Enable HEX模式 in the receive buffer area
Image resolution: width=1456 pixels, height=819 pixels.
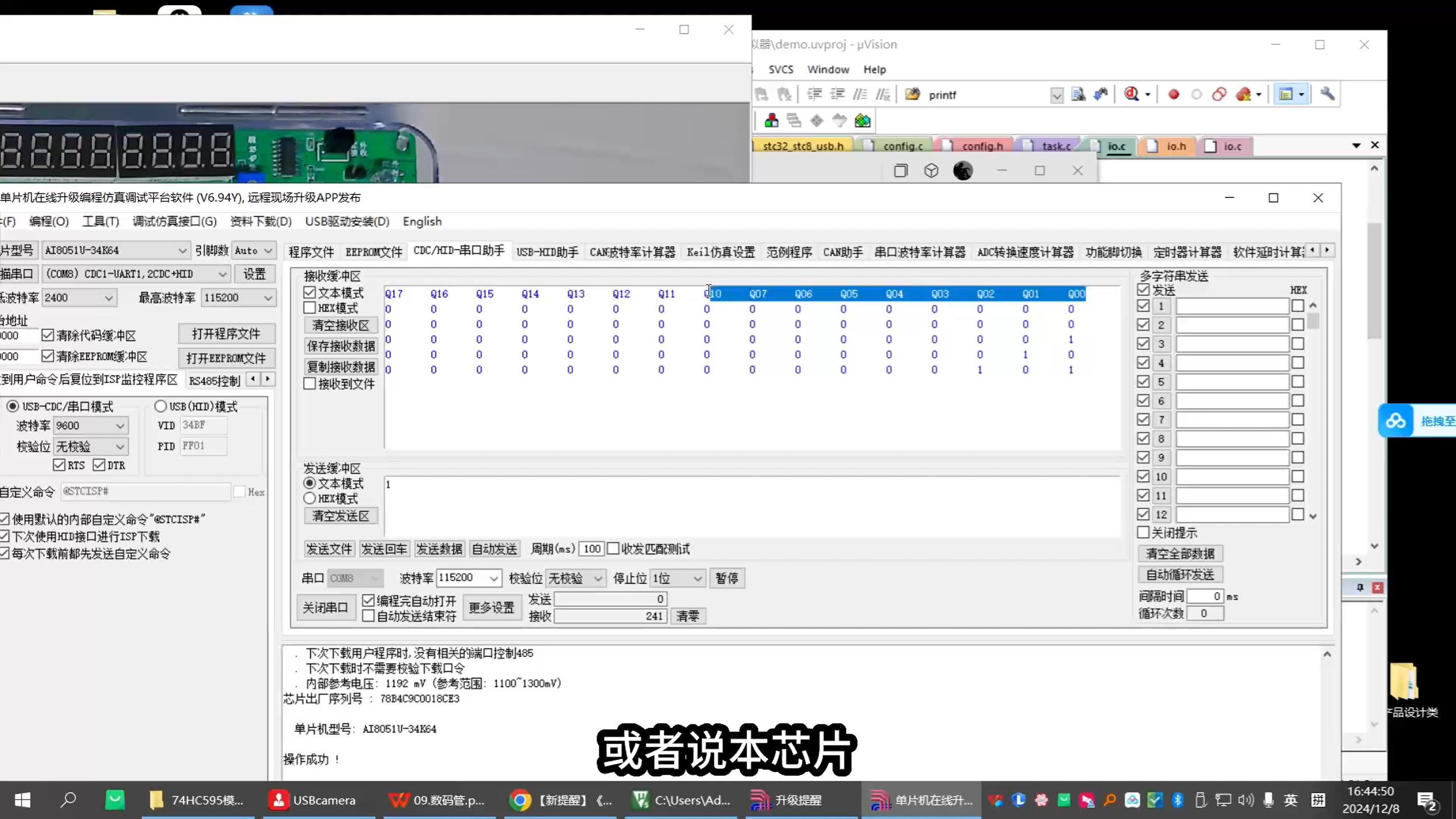(310, 308)
